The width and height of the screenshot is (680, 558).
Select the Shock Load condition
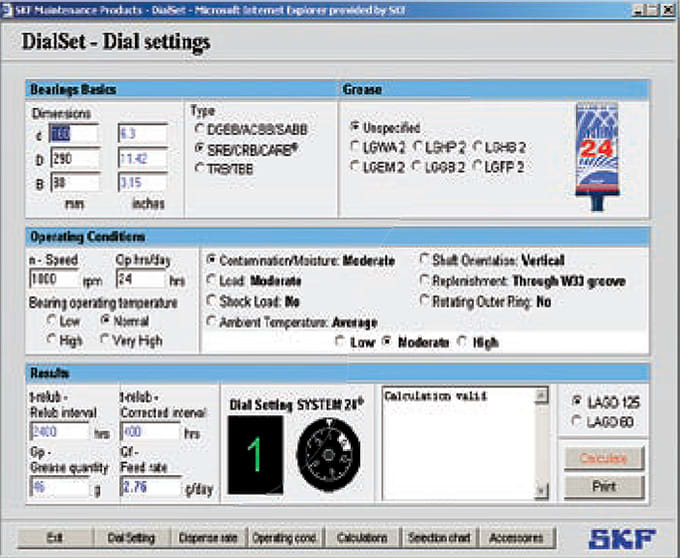point(211,300)
